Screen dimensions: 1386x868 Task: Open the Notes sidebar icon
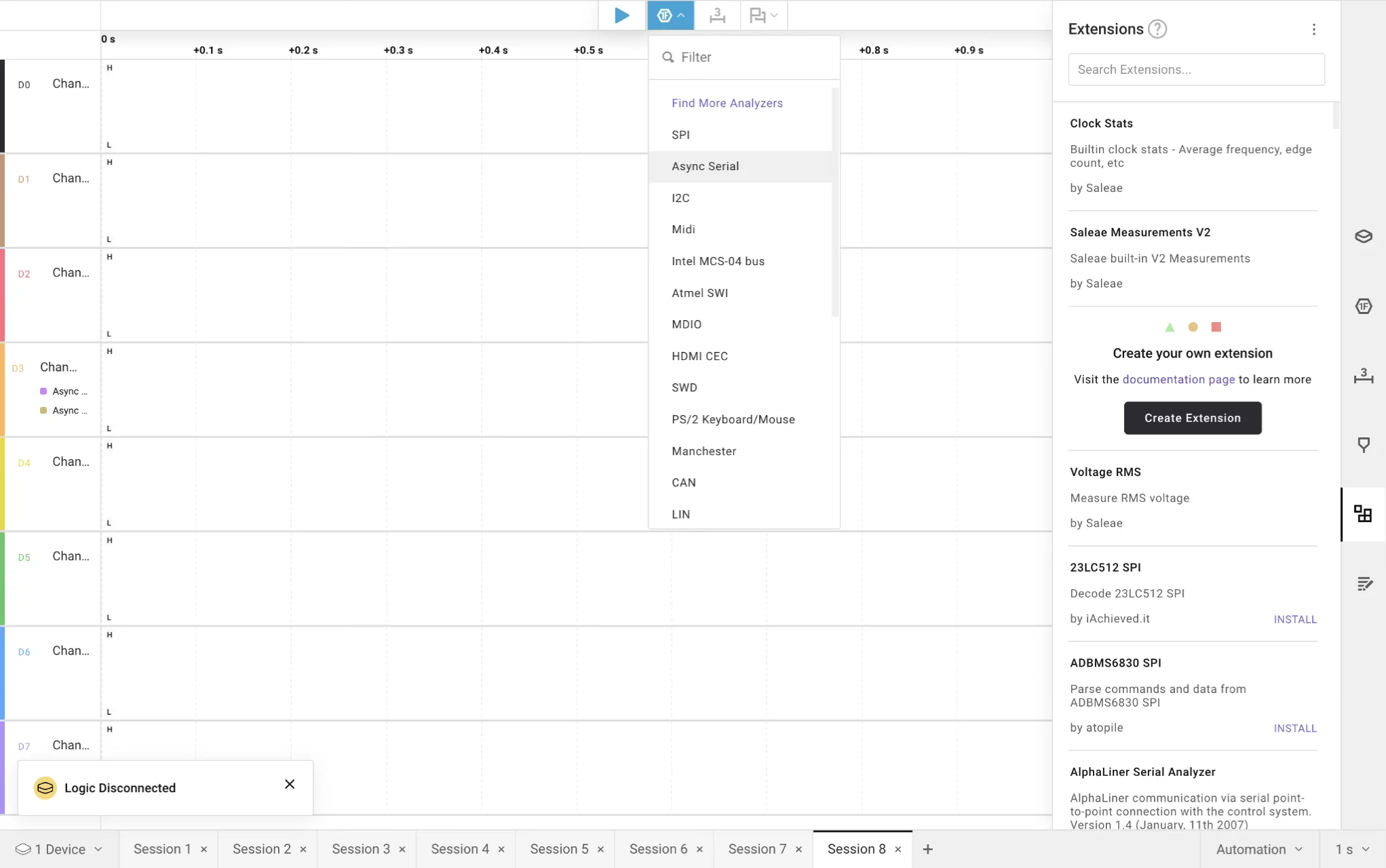pos(1364,584)
